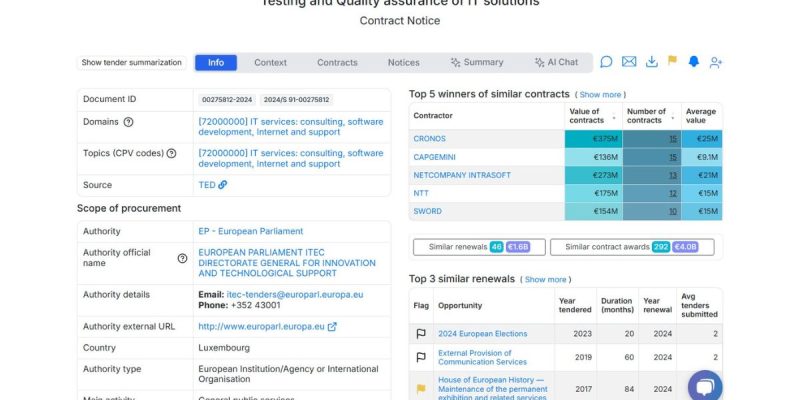
Task: Click CRONOS value cell €375M
Action: click(593, 139)
